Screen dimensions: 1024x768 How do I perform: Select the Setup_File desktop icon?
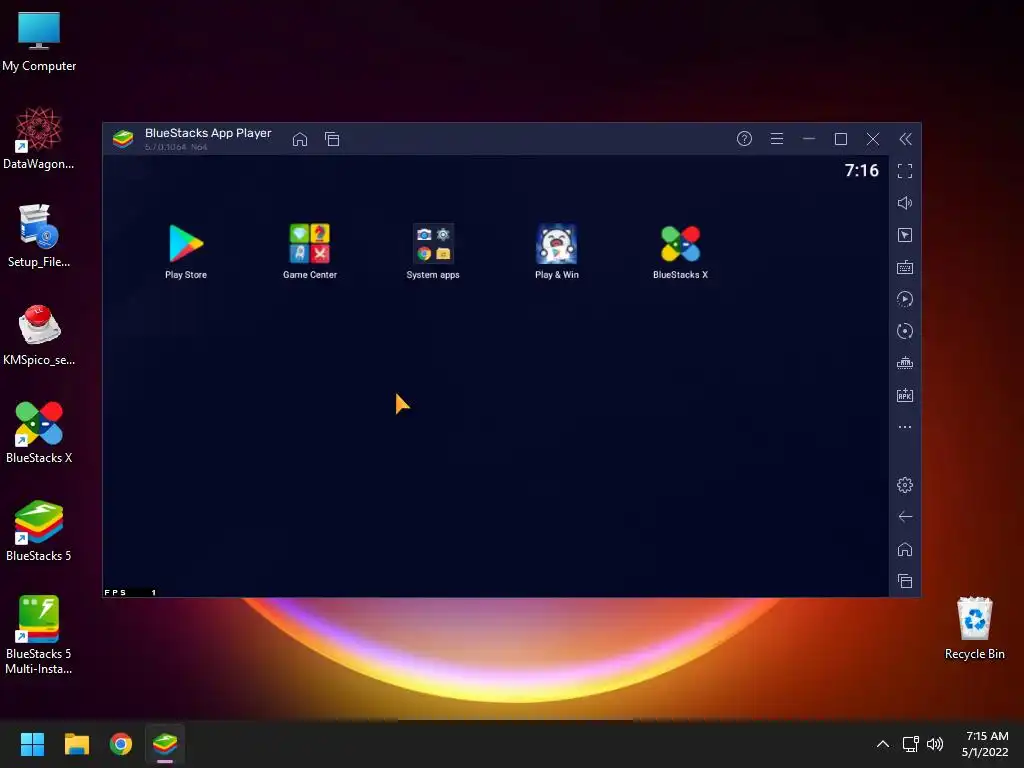[x=39, y=236]
